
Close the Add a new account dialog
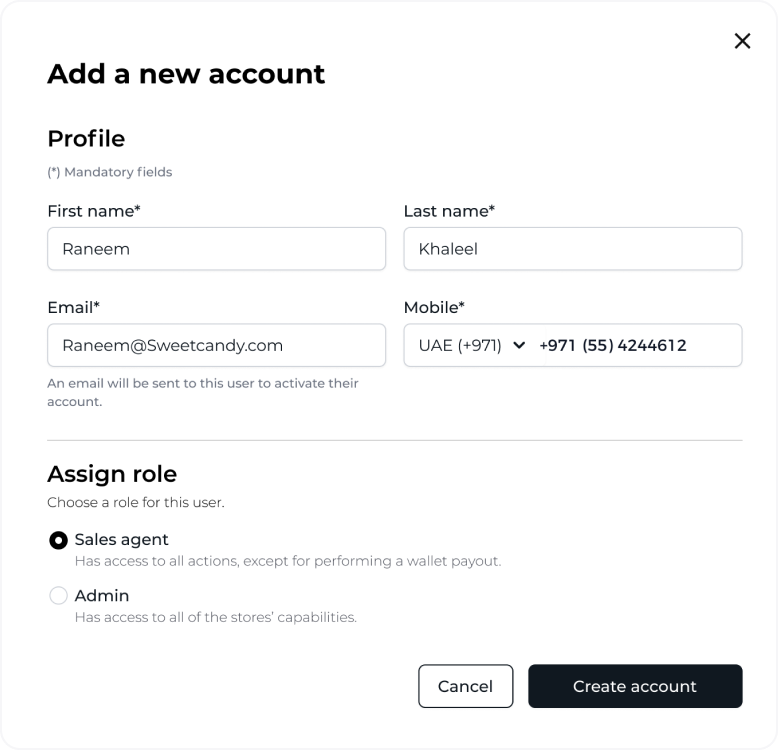(742, 41)
